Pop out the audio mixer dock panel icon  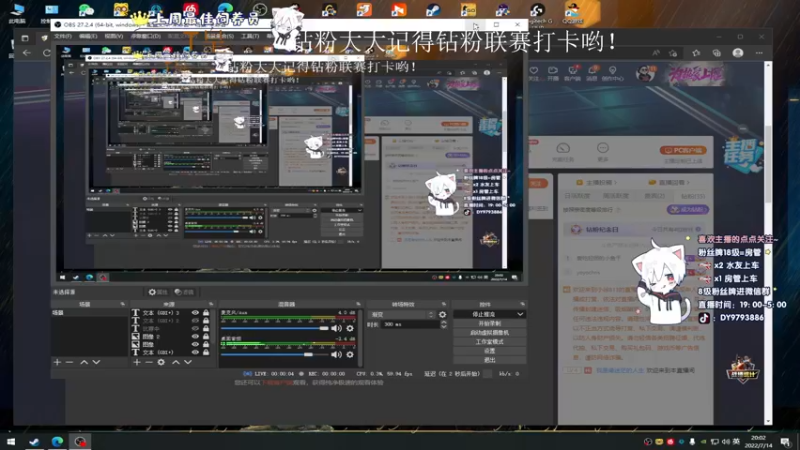358,304
